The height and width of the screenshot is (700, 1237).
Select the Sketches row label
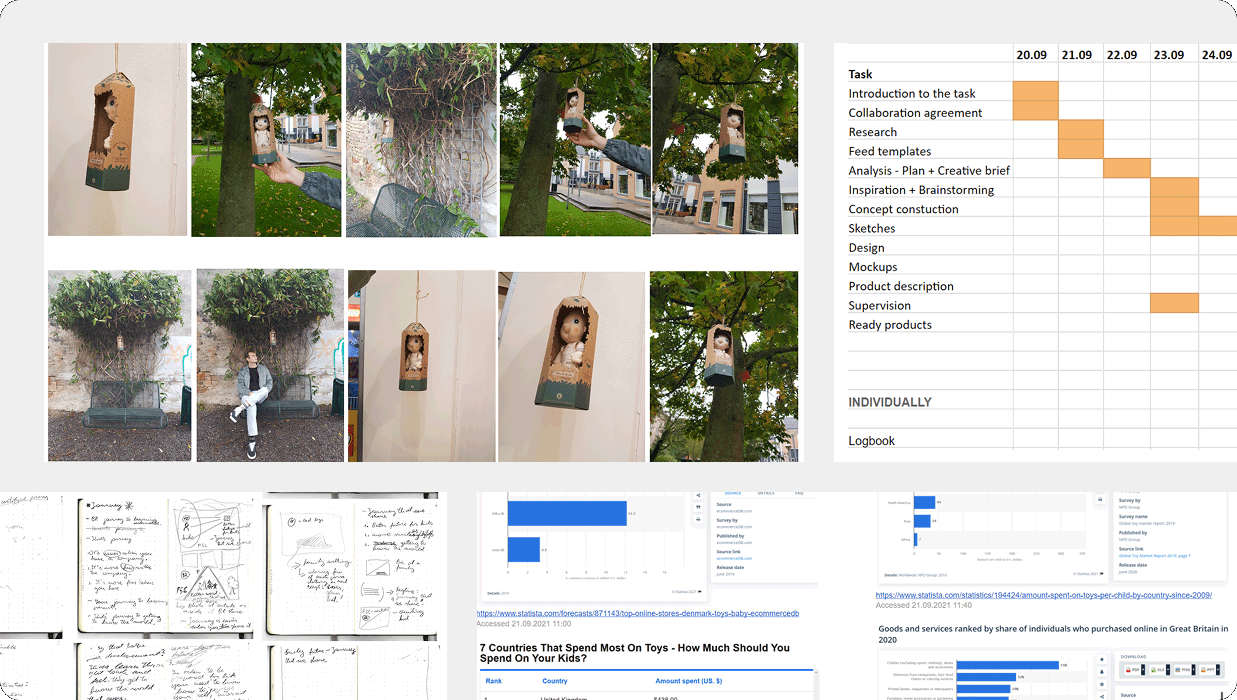coord(871,228)
